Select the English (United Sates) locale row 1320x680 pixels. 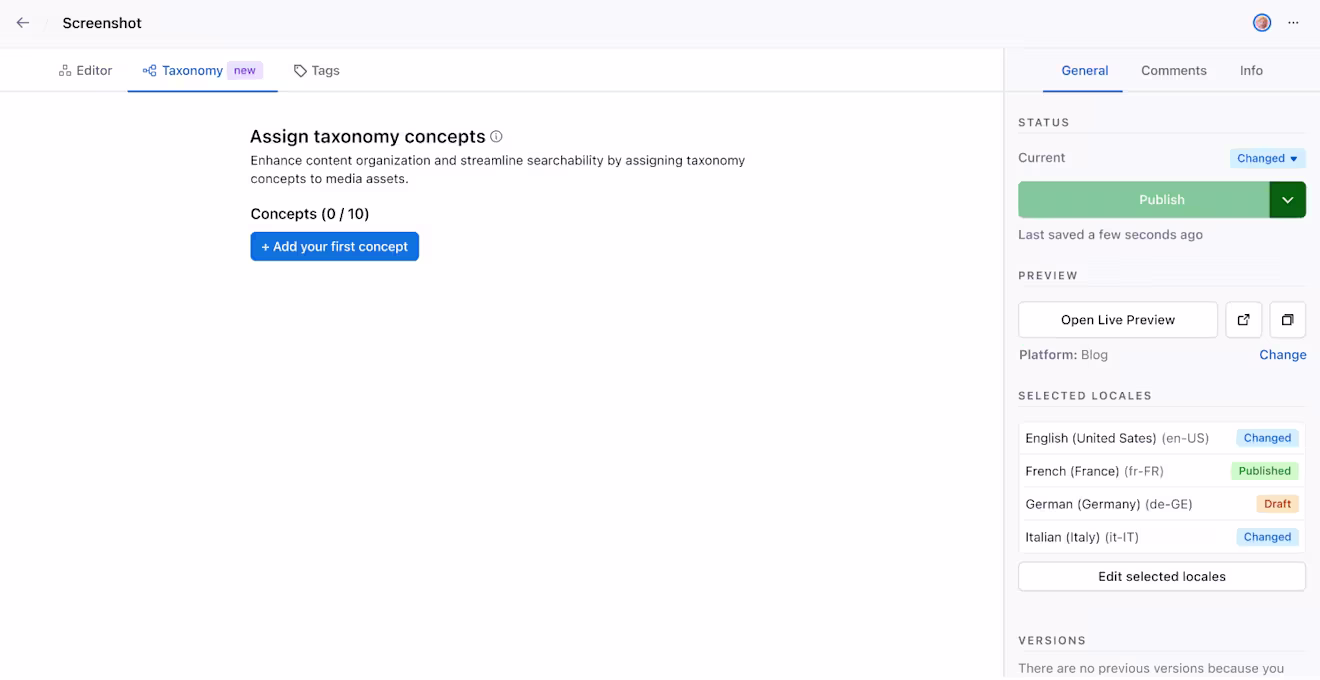(x=1161, y=438)
